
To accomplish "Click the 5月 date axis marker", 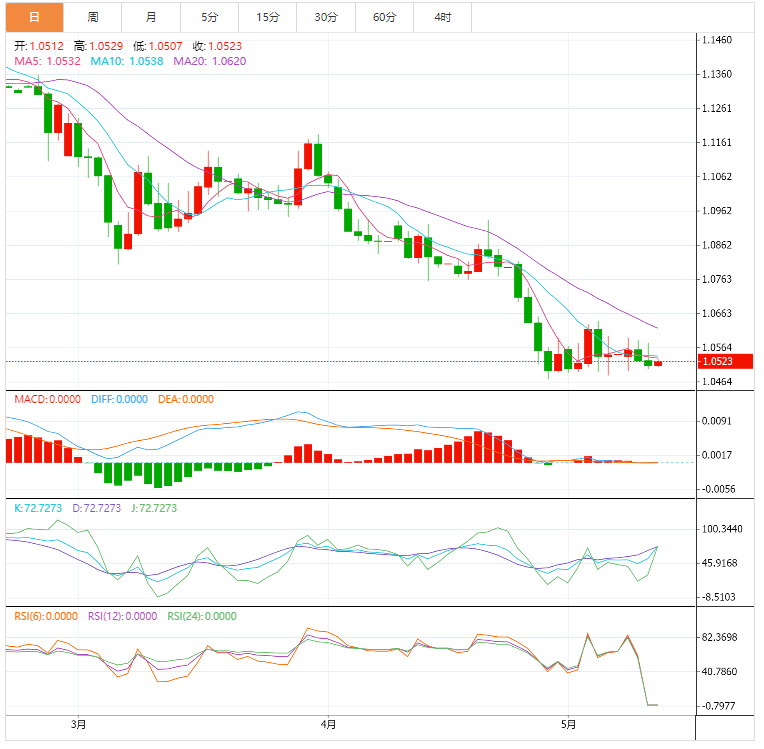I will [568, 725].
